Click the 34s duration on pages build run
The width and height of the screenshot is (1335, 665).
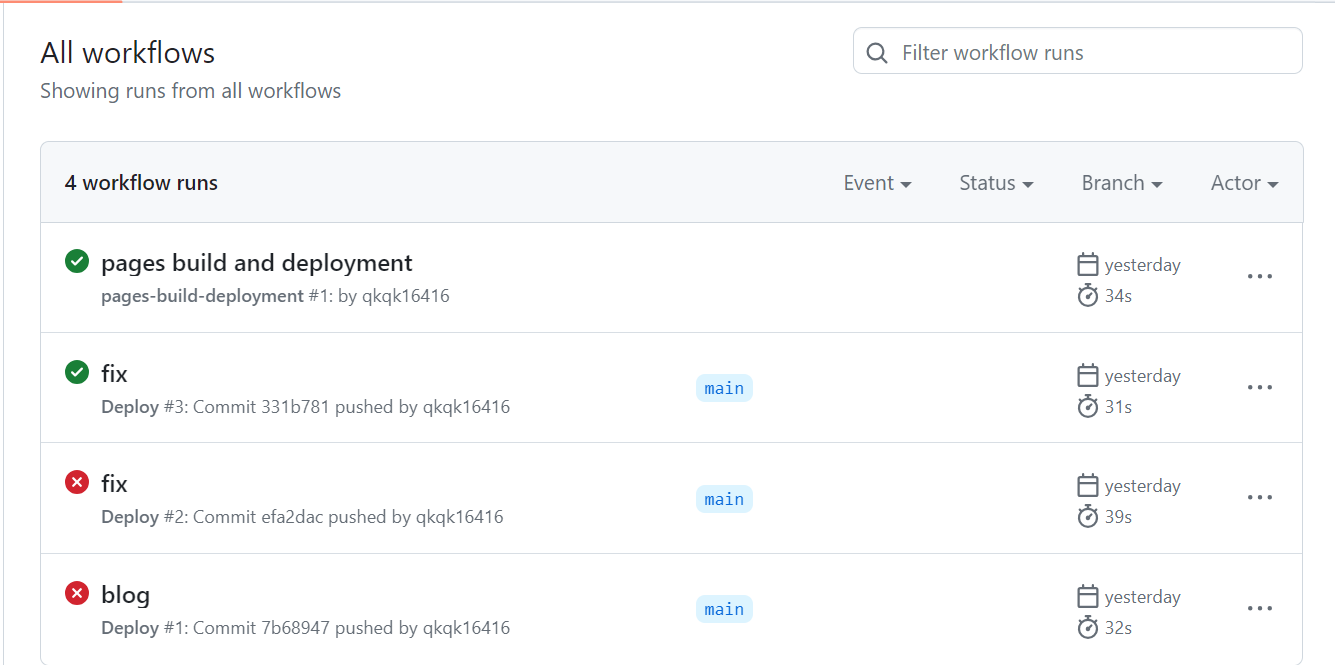click(x=1118, y=296)
